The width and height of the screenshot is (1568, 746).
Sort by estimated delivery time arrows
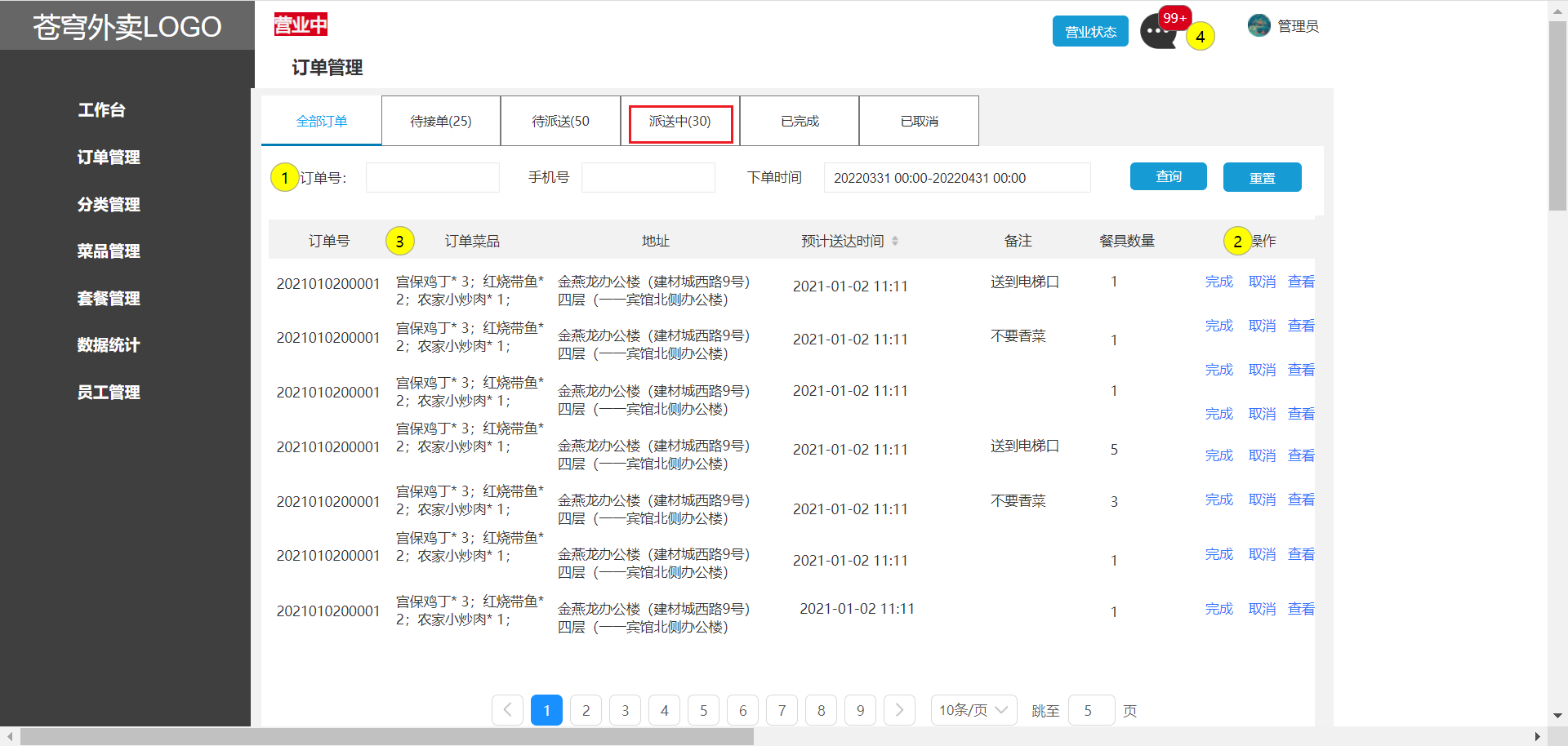tap(895, 241)
